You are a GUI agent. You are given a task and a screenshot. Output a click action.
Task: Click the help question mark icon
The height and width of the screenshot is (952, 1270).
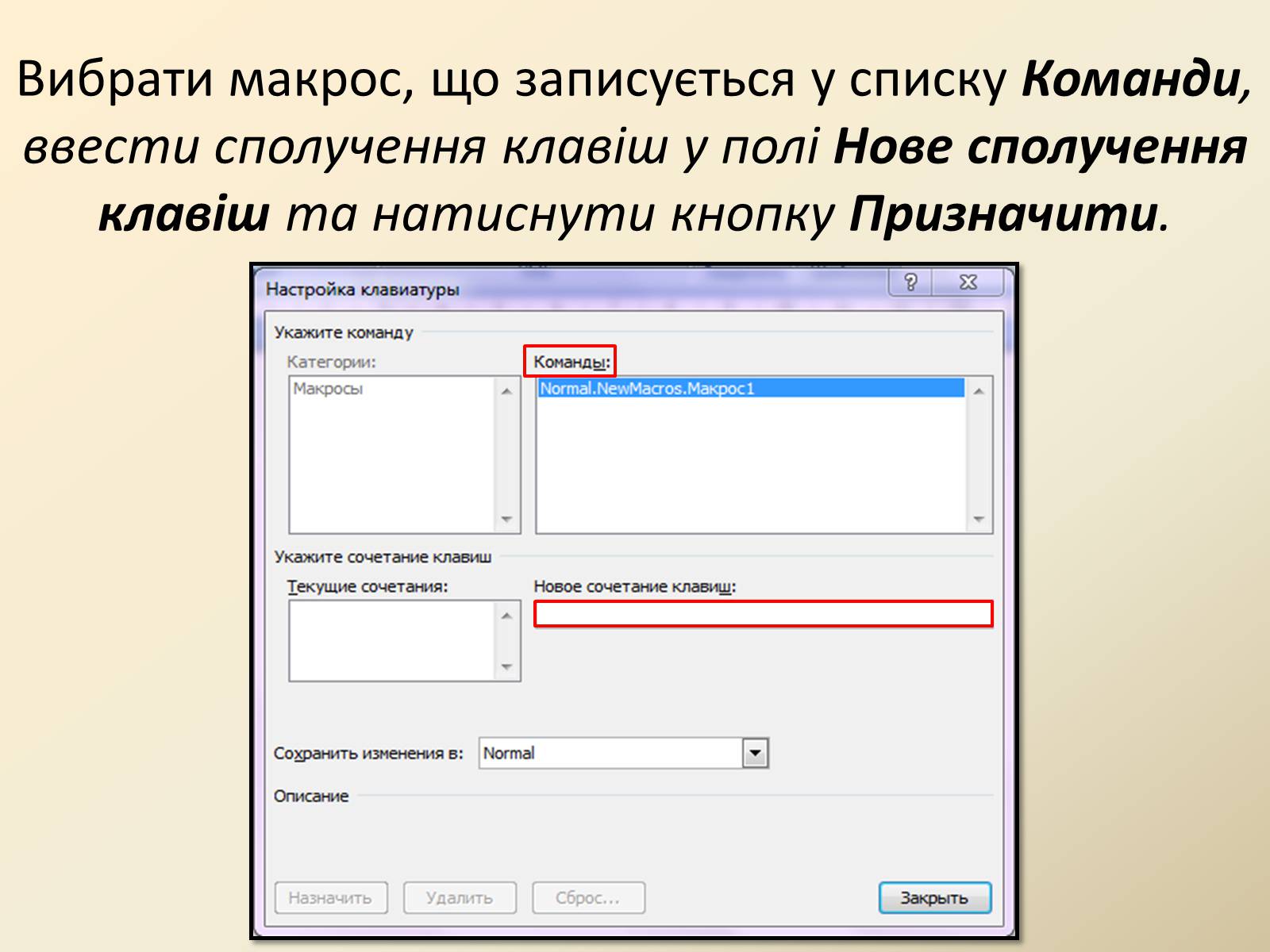coord(911,282)
